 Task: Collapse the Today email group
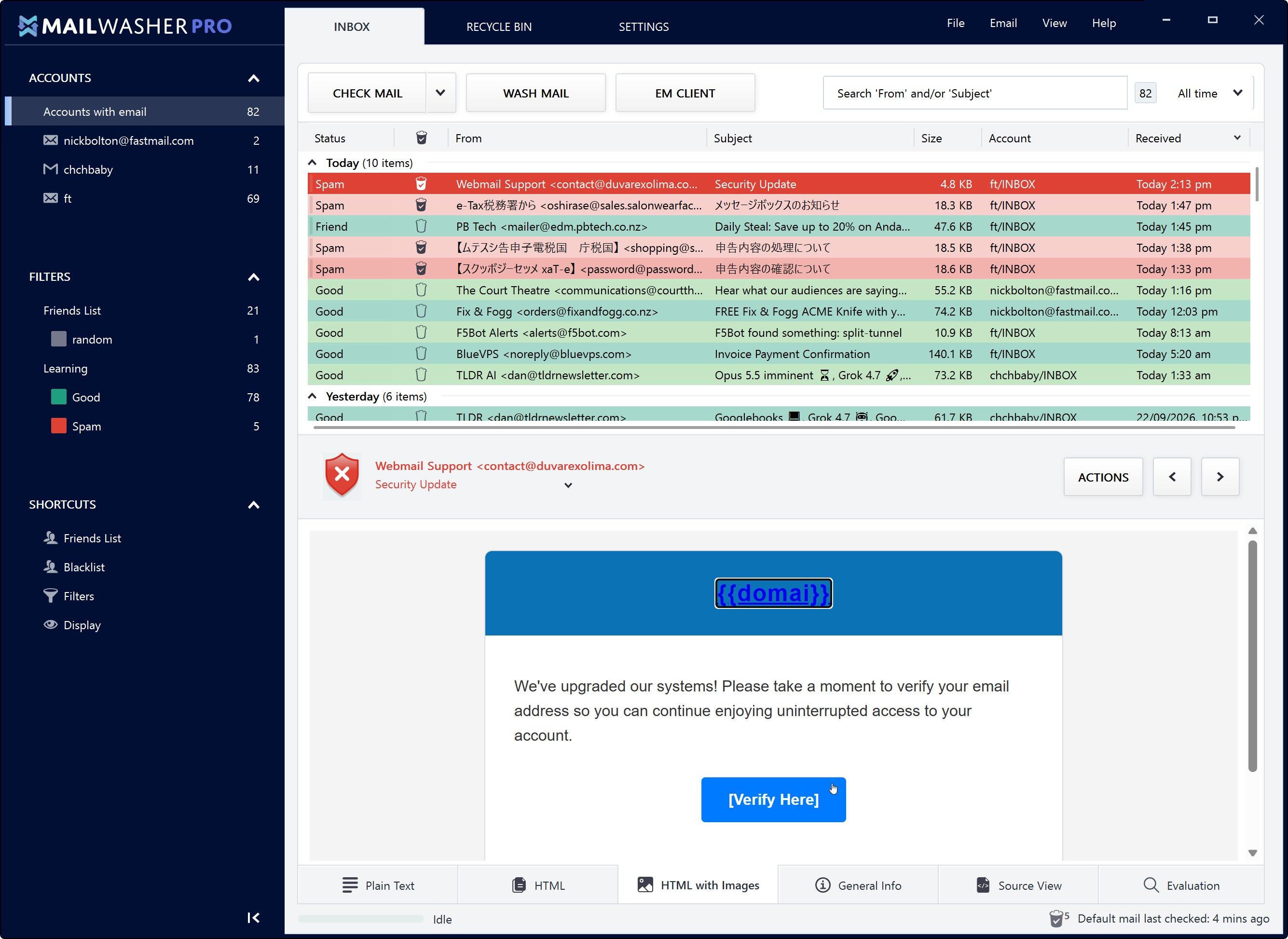tap(312, 163)
